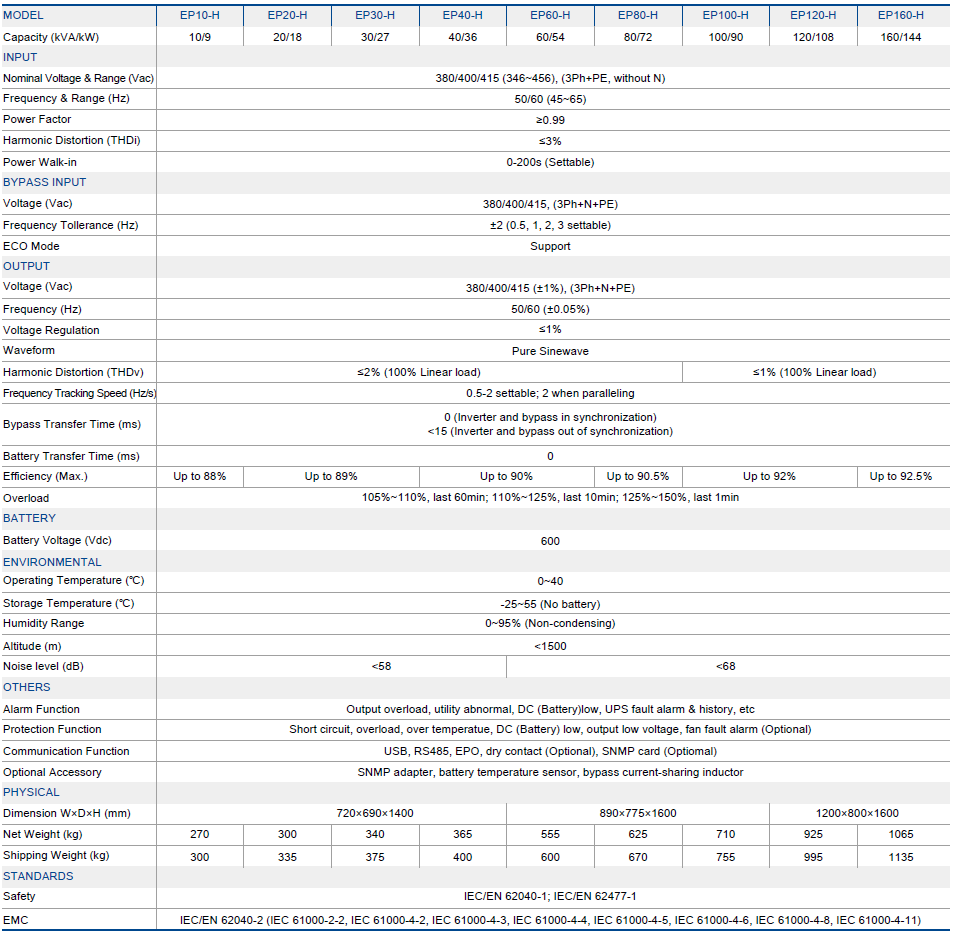Screen dimensions: 954x937
Task: Click the Pure Sinewave waveform value
Action: tap(550, 351)
